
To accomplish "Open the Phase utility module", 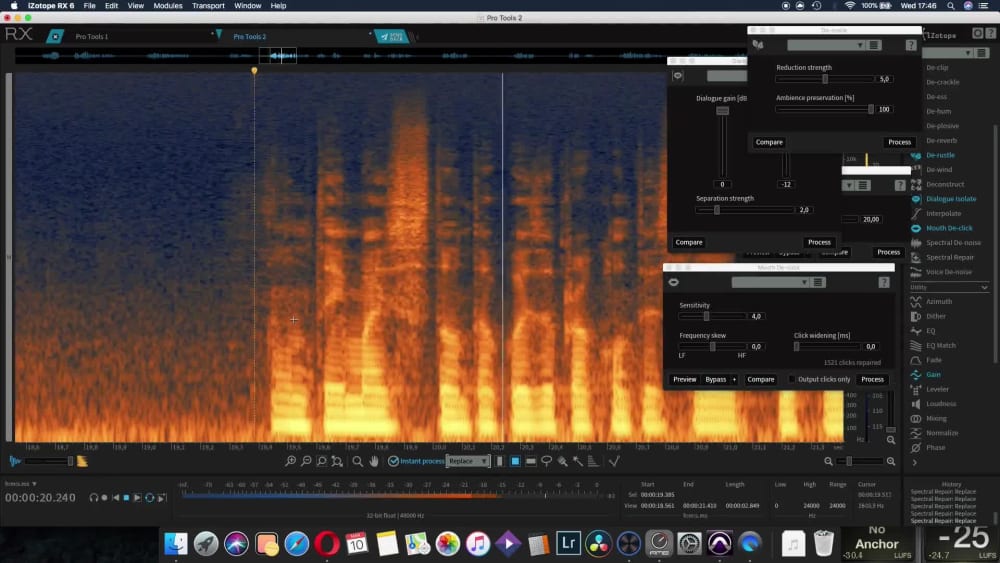I will point(936,448).
